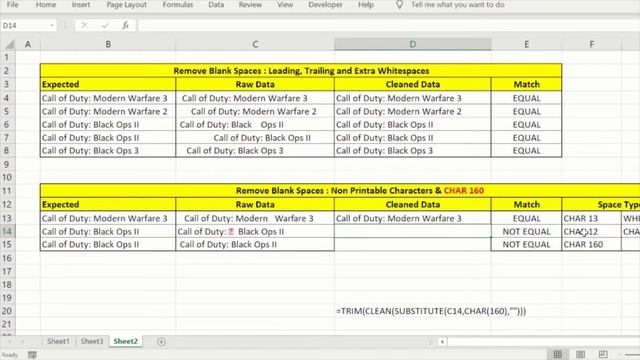Select row 14 header

tap(7, 231)
